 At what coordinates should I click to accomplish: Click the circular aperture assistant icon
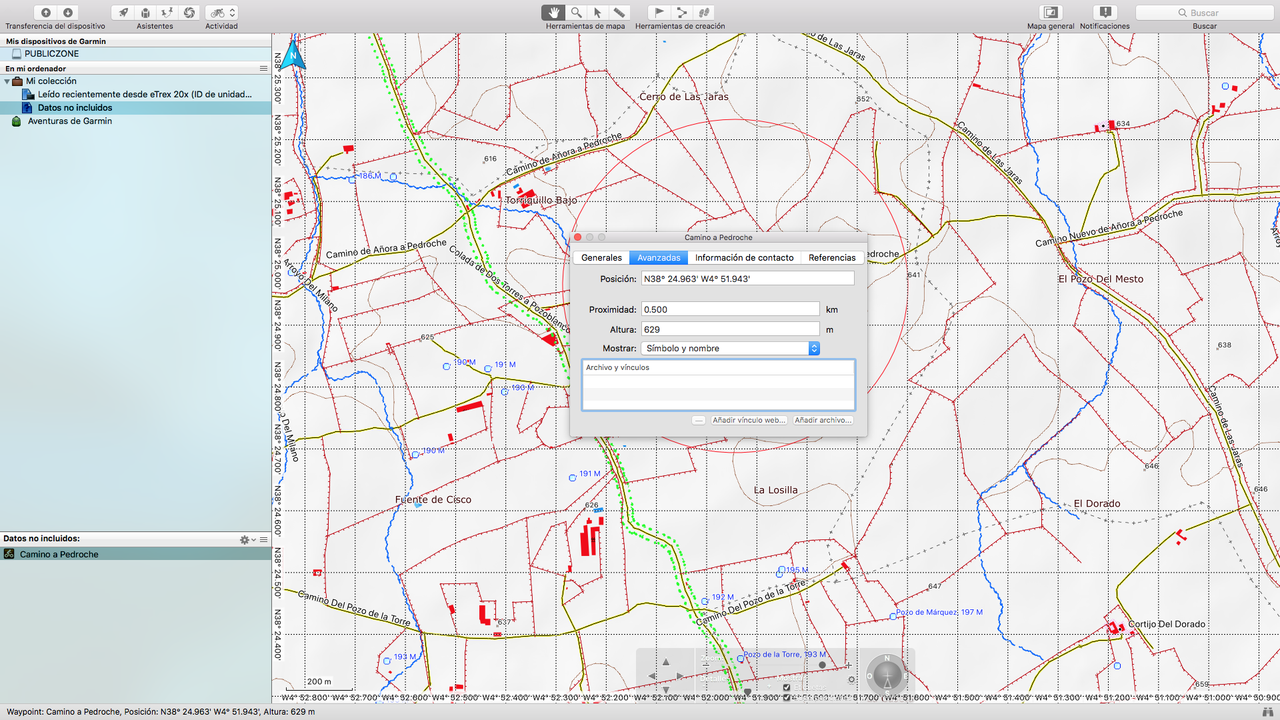click(x=188, y=12)
